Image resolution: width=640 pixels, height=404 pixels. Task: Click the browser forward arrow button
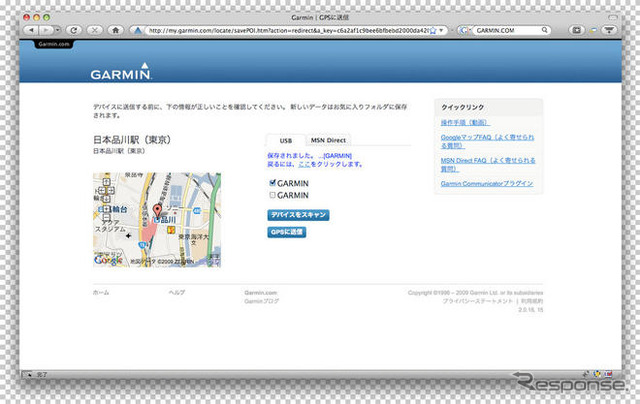point(45,30)
